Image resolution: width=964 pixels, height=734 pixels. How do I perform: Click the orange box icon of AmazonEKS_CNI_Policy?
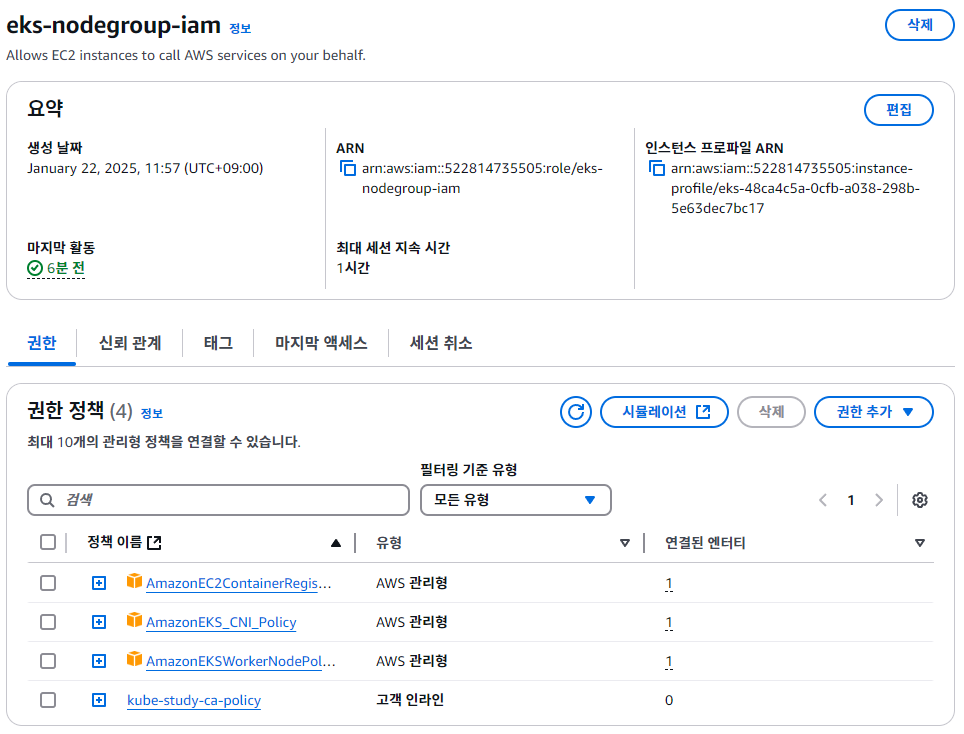click(134, 620)
